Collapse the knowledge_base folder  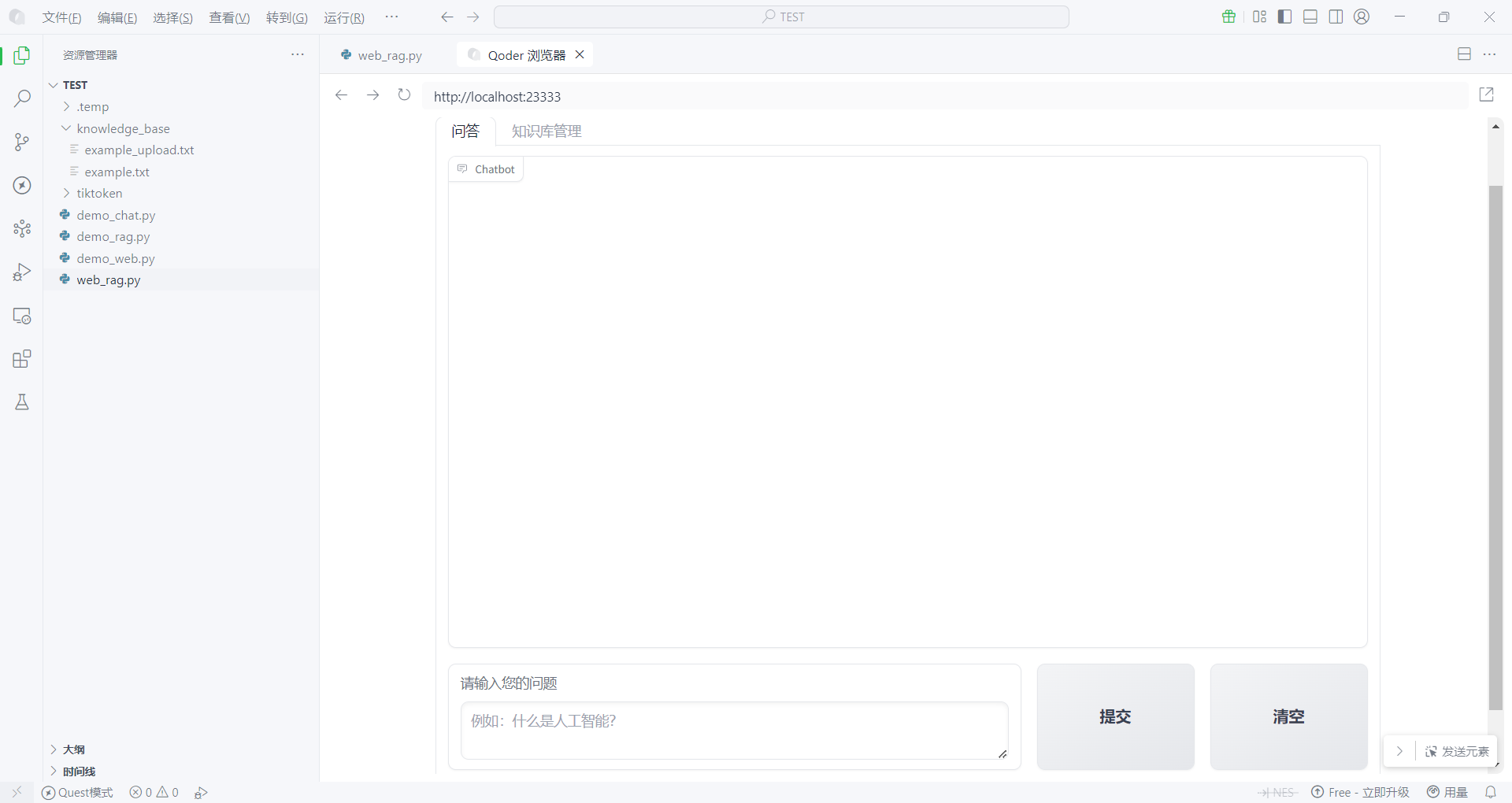(66, 128)
